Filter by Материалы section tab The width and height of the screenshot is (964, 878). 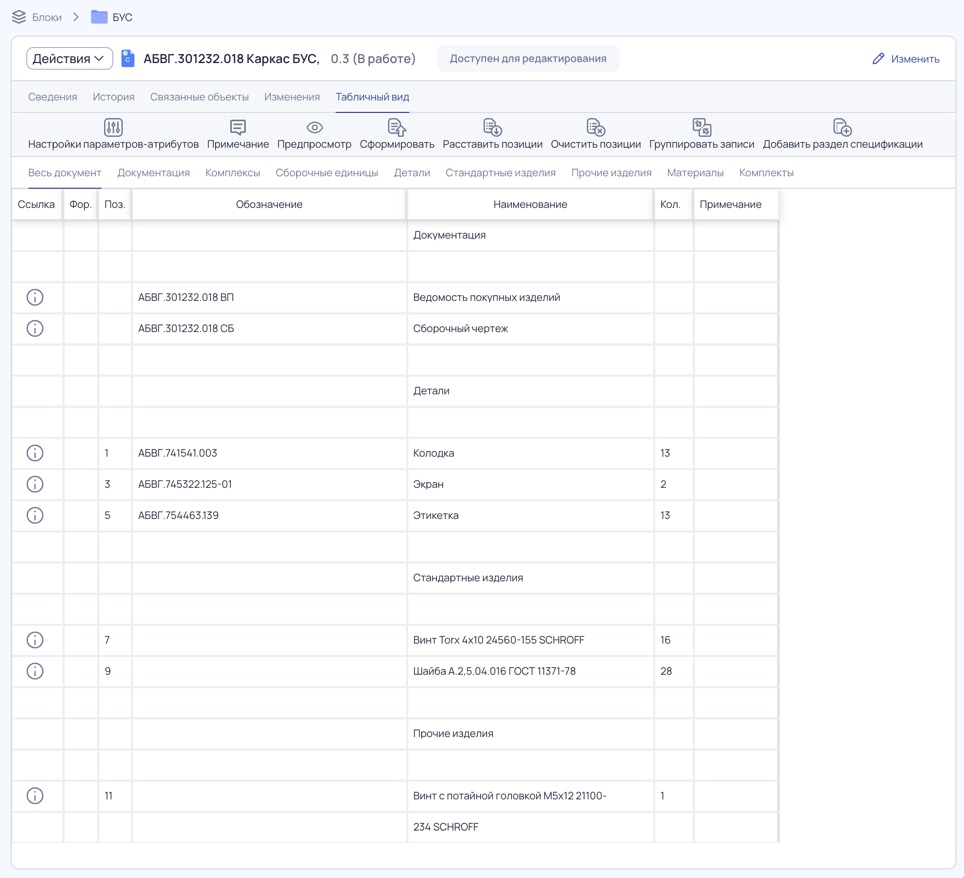click(x=695, y=173)
